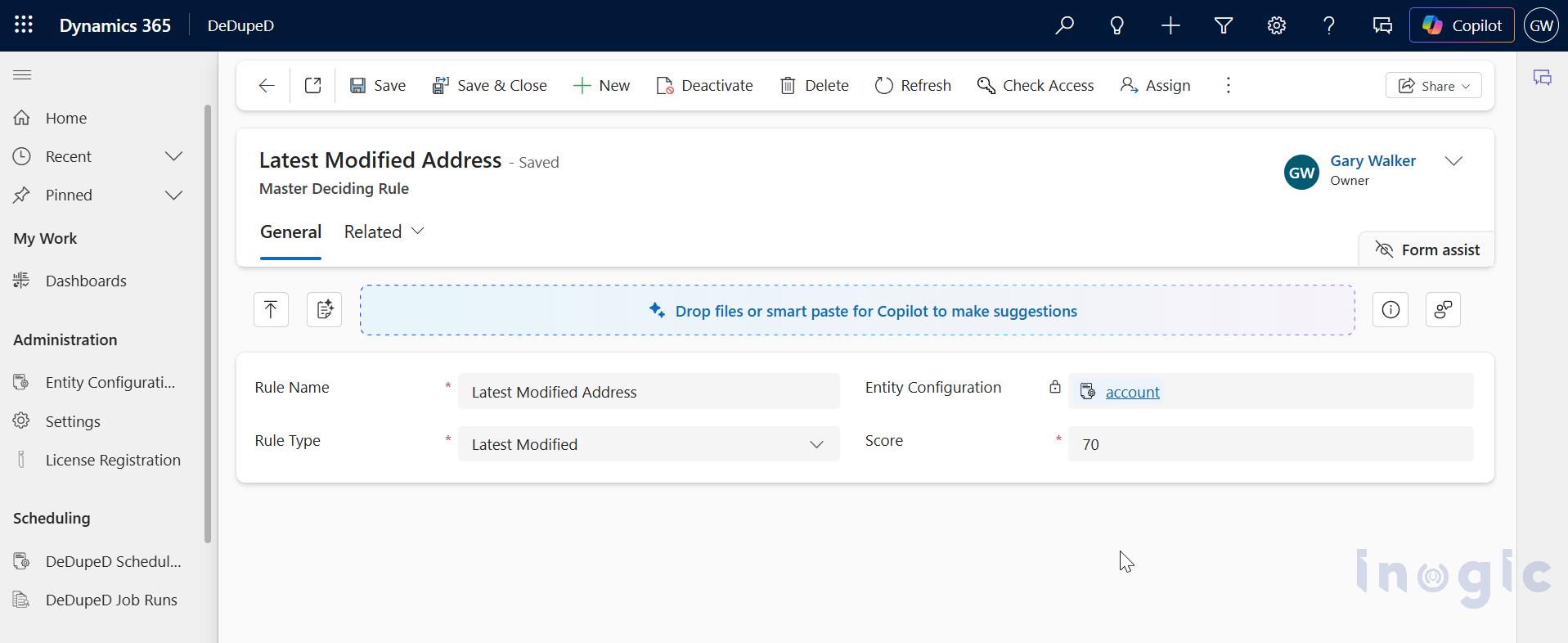This screenshot has width=1568, height=643.
Task: Click the information circle icon
Action: pos(1391,309)
